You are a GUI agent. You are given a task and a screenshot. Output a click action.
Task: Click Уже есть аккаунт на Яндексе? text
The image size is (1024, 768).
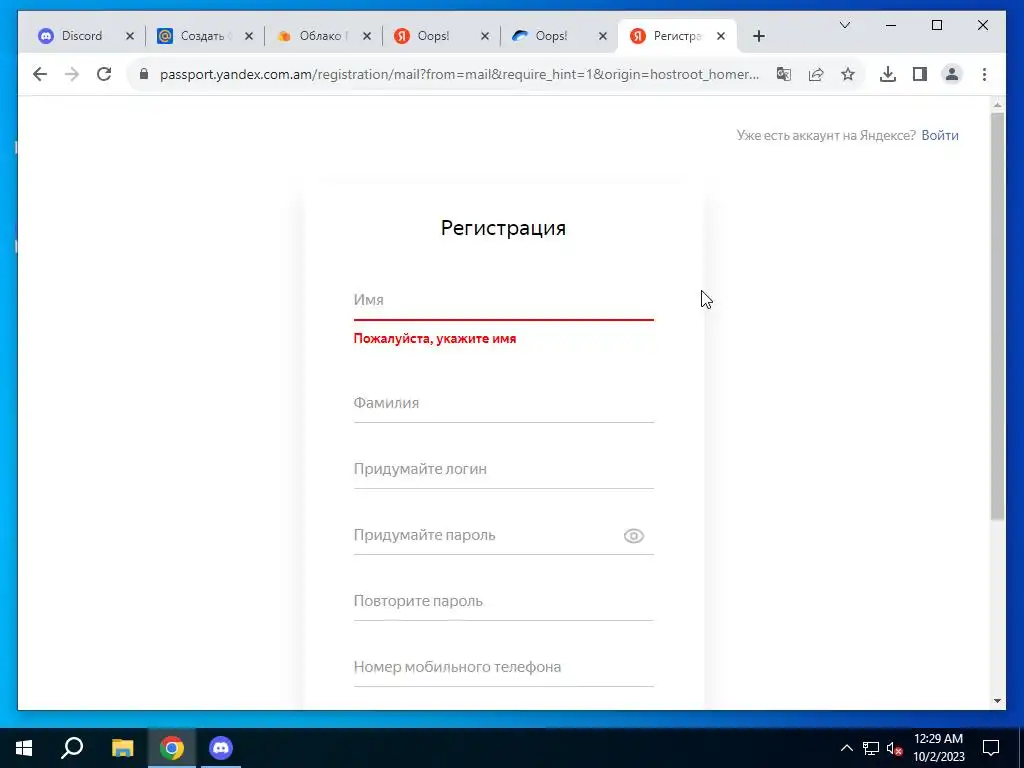click(826, 135)
